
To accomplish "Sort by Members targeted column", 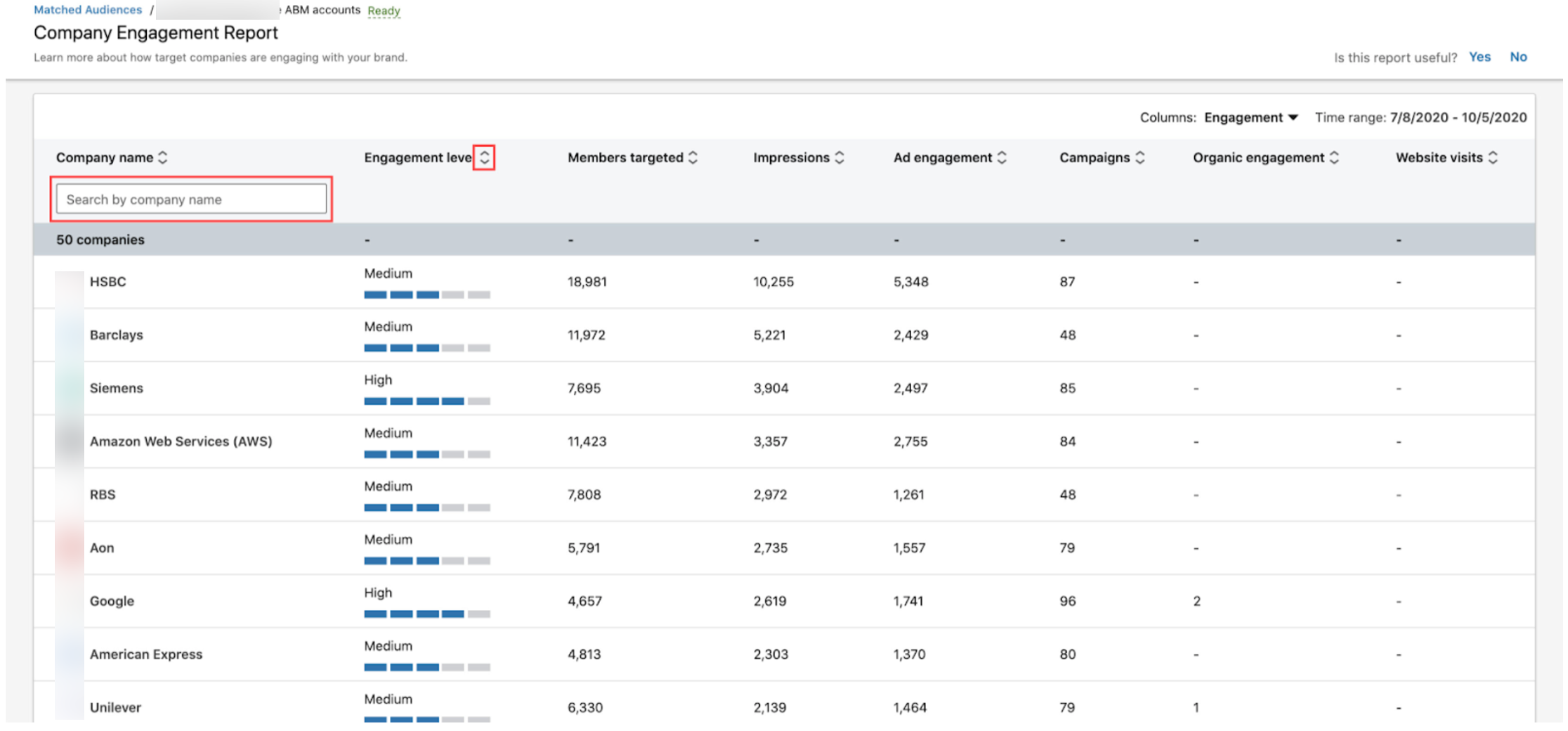I will click(x=691, y=157).
